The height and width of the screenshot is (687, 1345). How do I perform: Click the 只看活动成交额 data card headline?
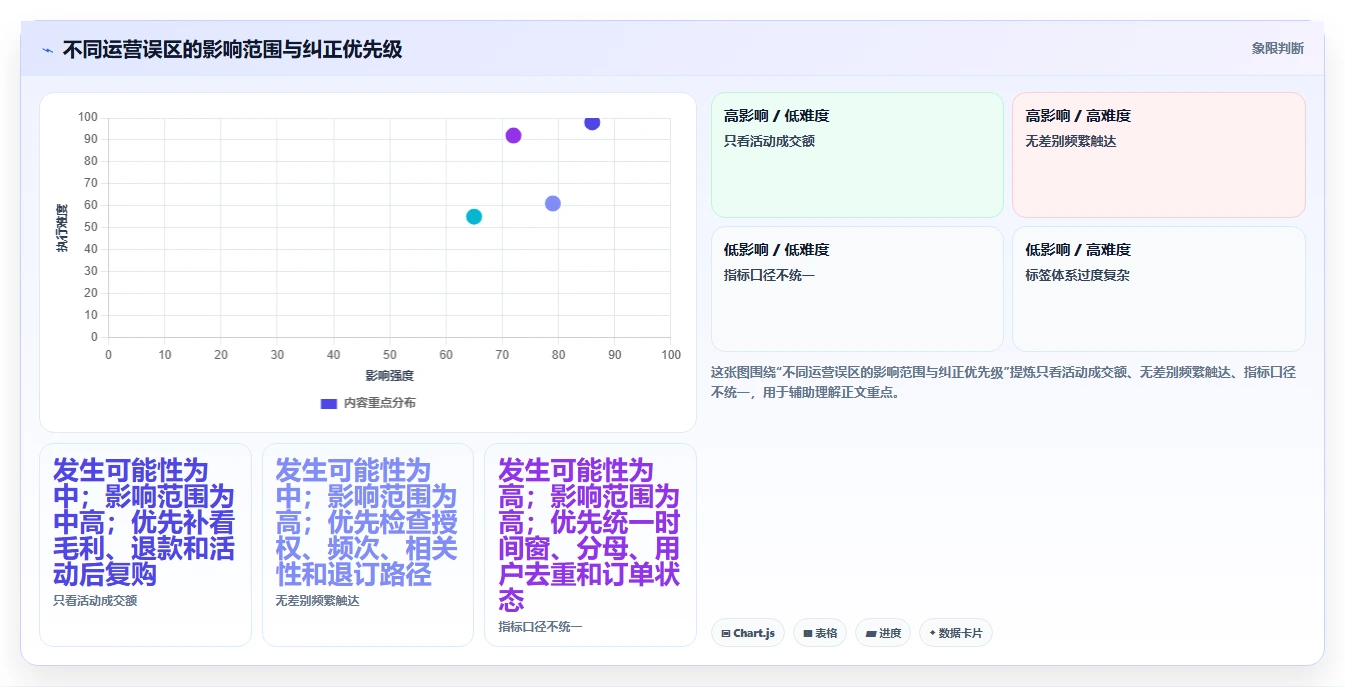[144, 522]
